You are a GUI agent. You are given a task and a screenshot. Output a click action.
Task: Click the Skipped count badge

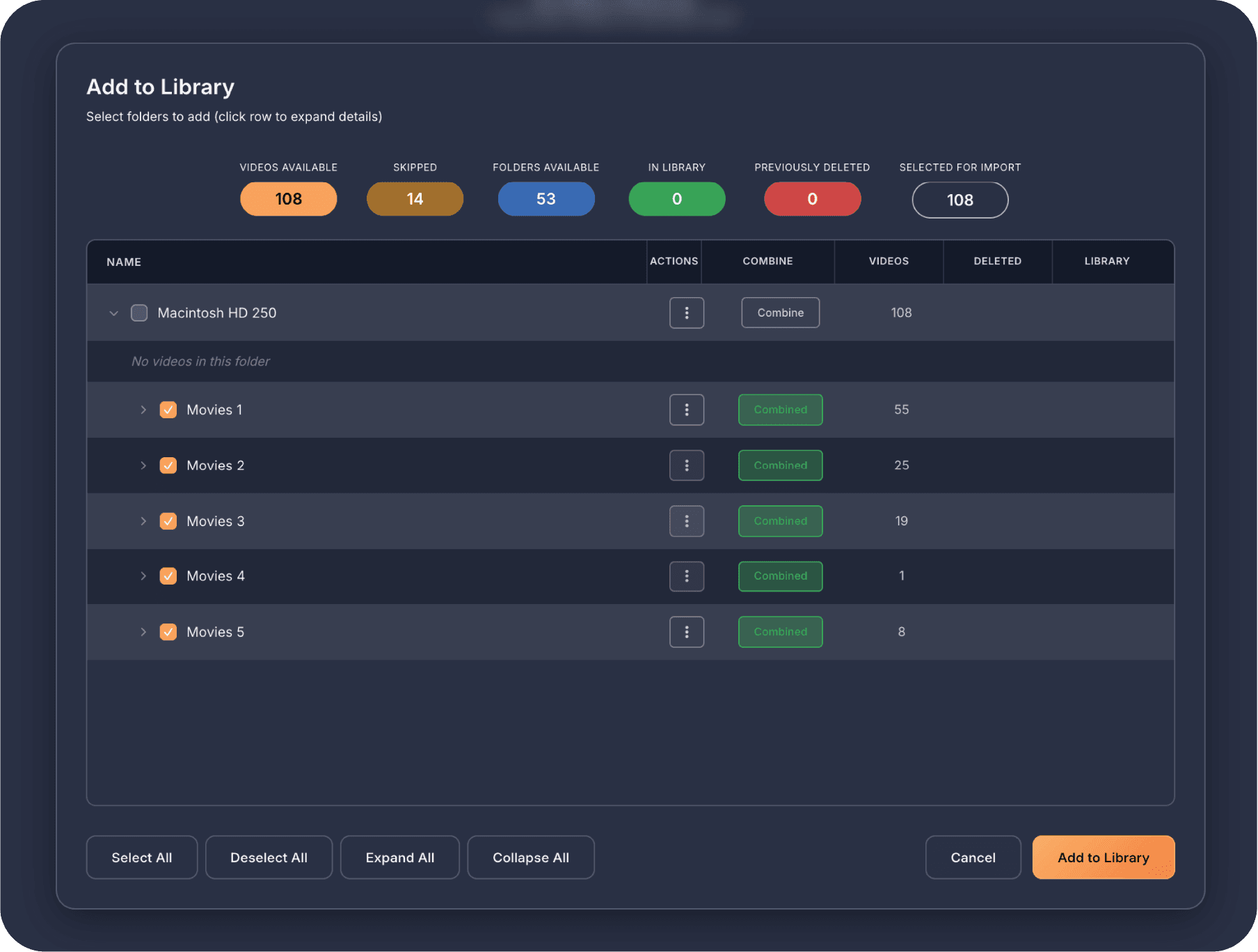[415, 199]
